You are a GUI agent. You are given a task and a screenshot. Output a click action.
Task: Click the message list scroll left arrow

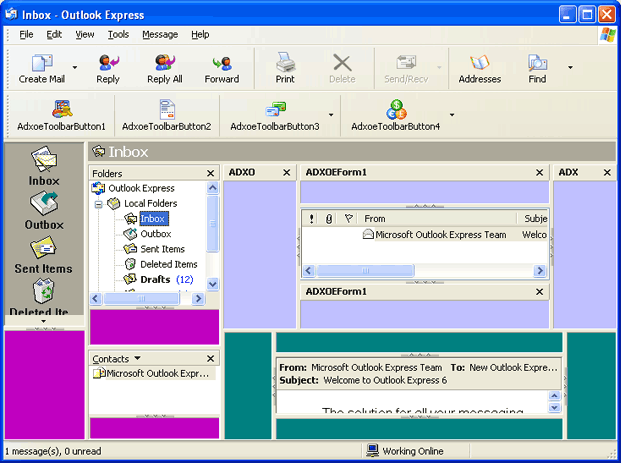(x=309, y=271)
